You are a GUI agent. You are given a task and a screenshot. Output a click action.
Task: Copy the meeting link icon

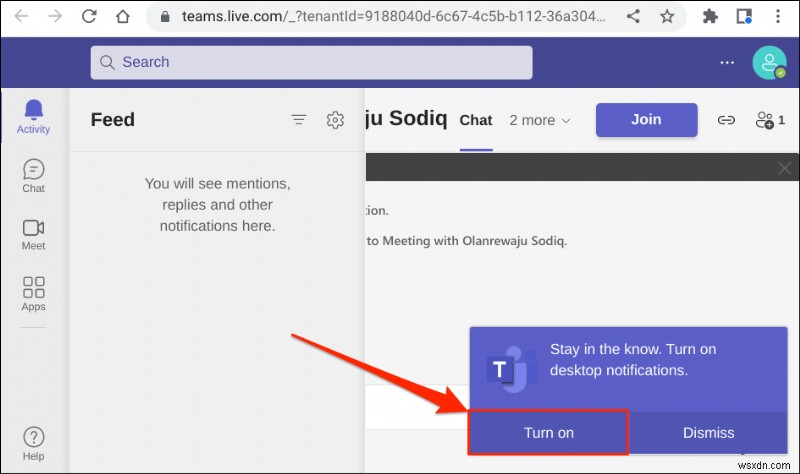[726, 120]
